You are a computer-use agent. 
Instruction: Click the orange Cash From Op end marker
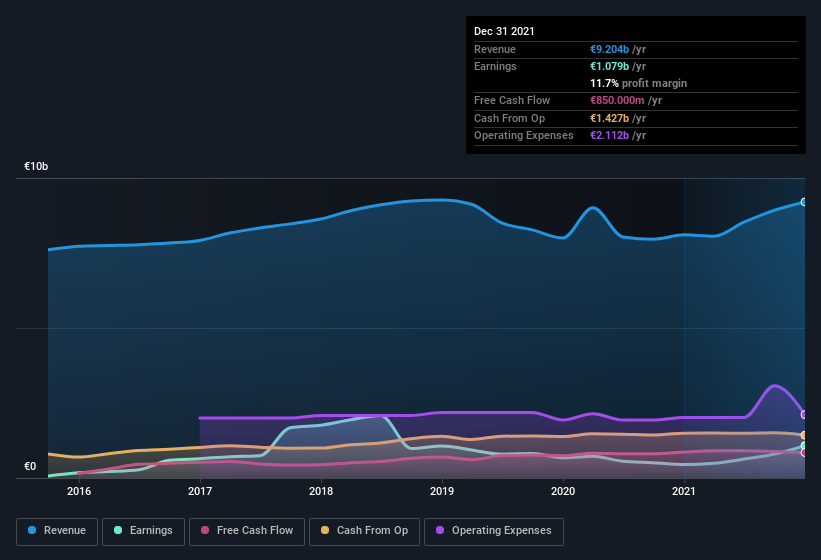click(804, 435)
